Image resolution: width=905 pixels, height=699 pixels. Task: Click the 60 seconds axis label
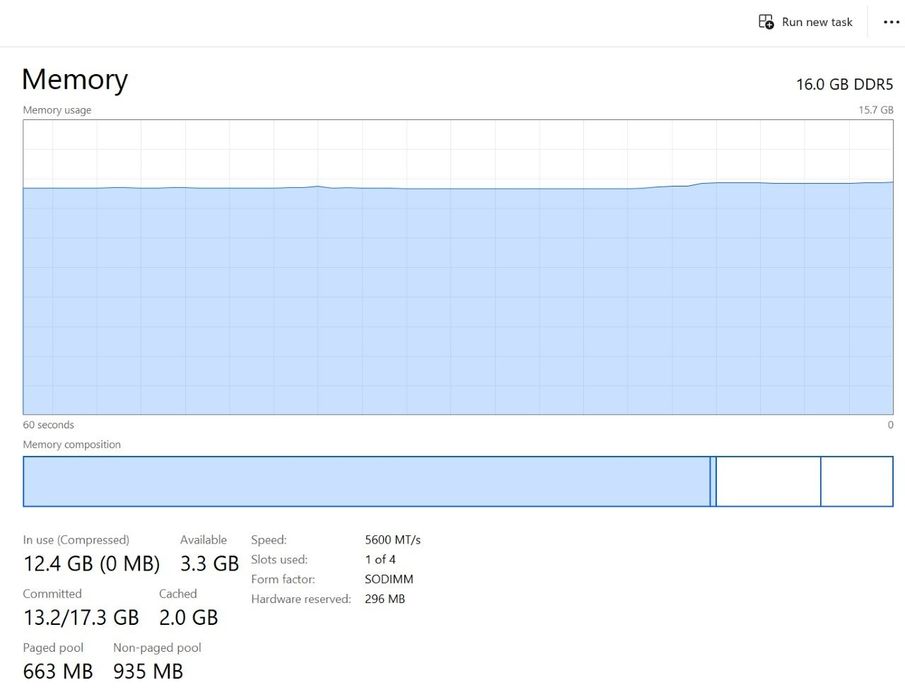(x=48, y=425)
